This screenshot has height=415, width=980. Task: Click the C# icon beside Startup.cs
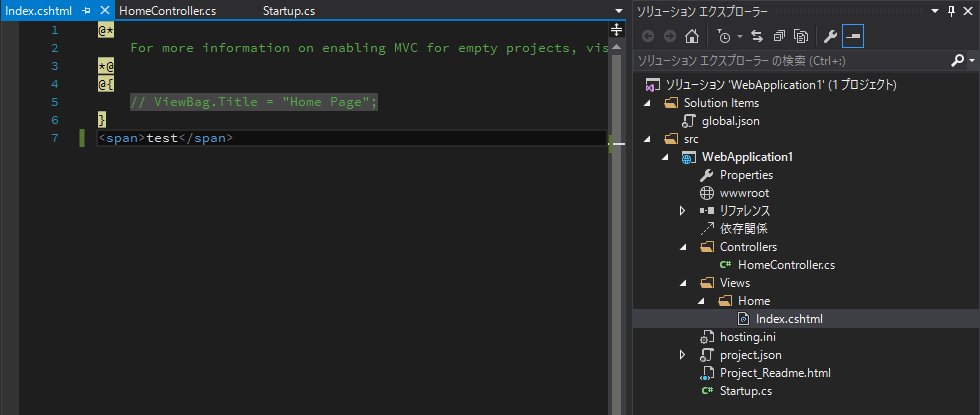[707, 391]
